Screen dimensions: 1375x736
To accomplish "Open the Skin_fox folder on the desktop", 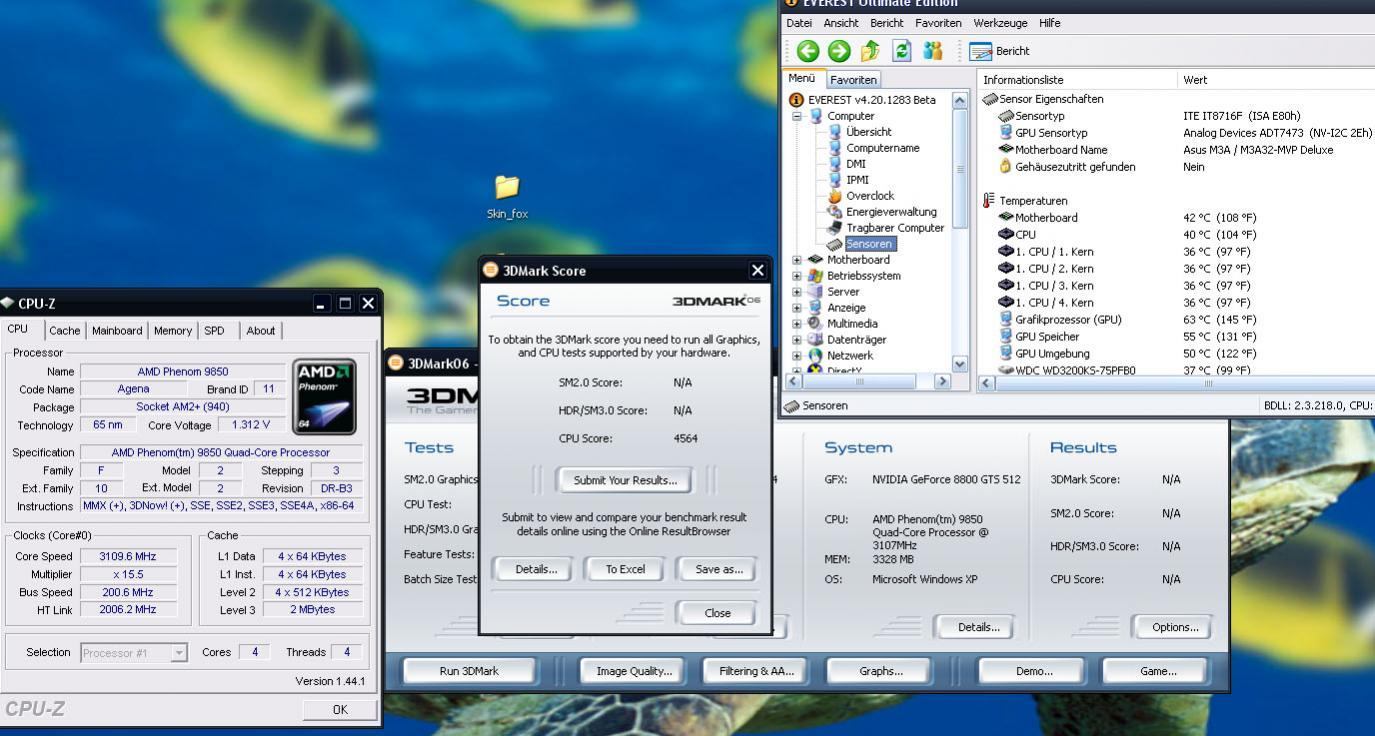I will (x=507, y=194).
